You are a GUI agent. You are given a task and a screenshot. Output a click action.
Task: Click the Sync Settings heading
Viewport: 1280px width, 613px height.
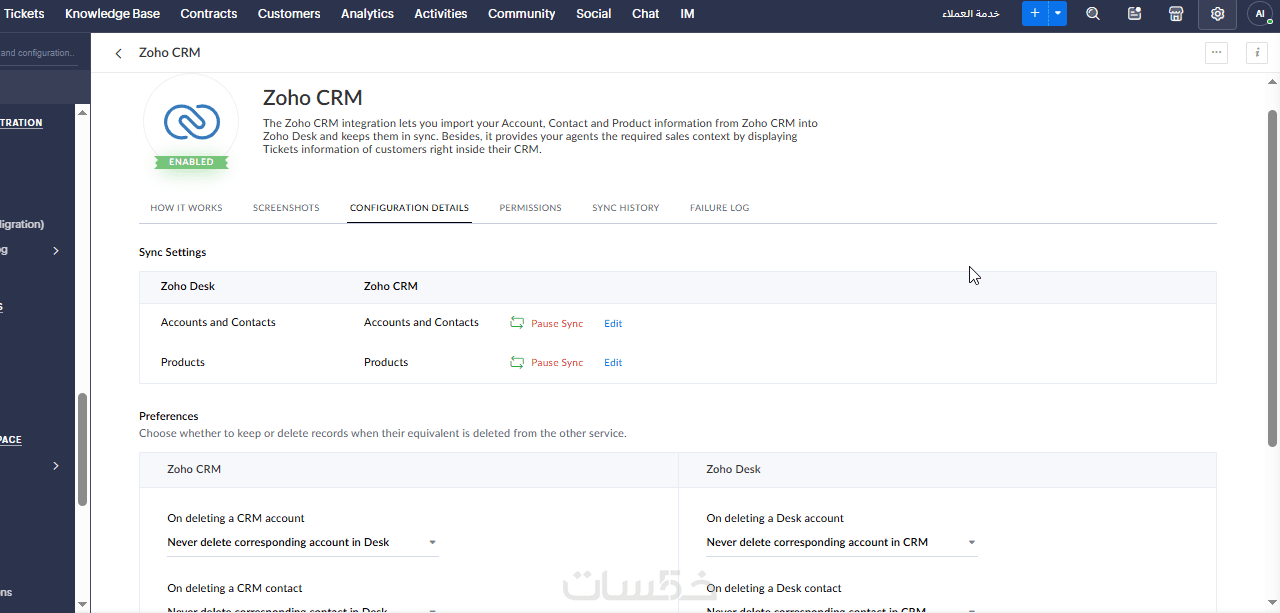[173, 252]
